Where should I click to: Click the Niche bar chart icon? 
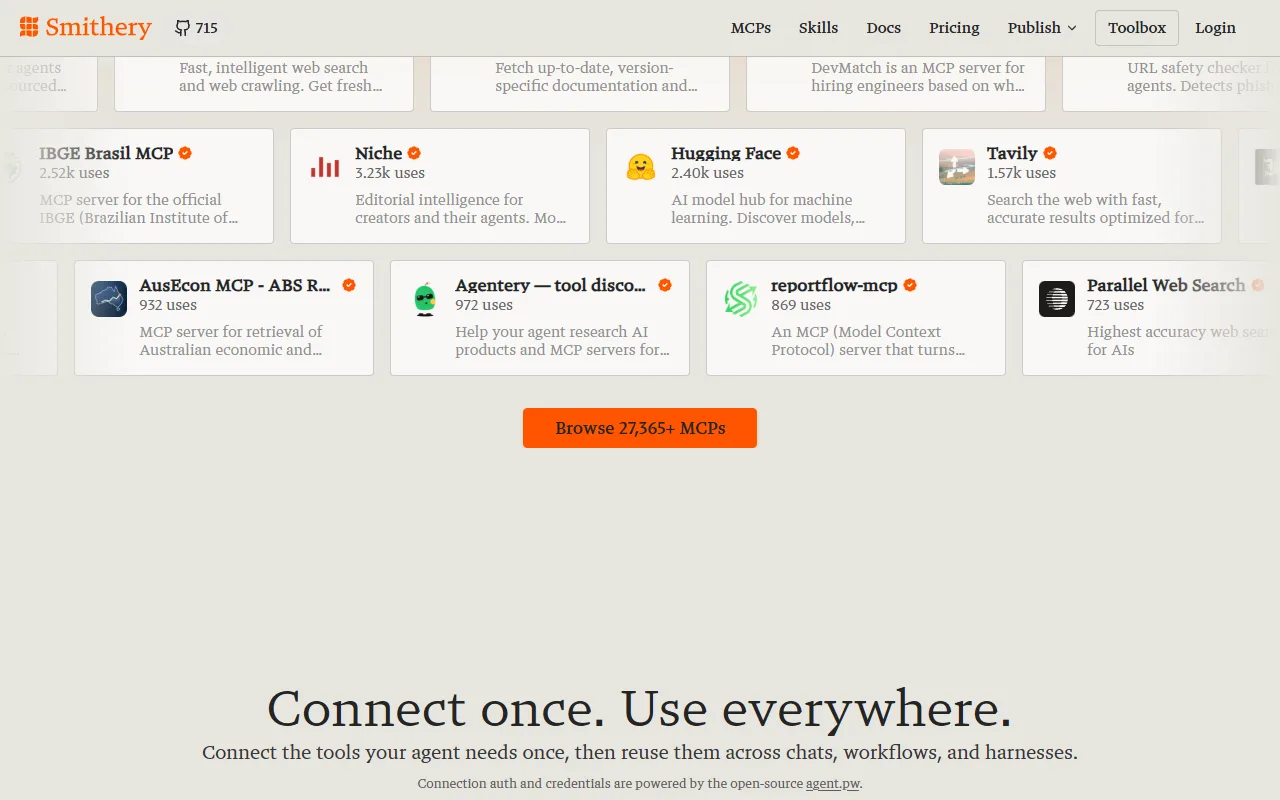[325, 167]
